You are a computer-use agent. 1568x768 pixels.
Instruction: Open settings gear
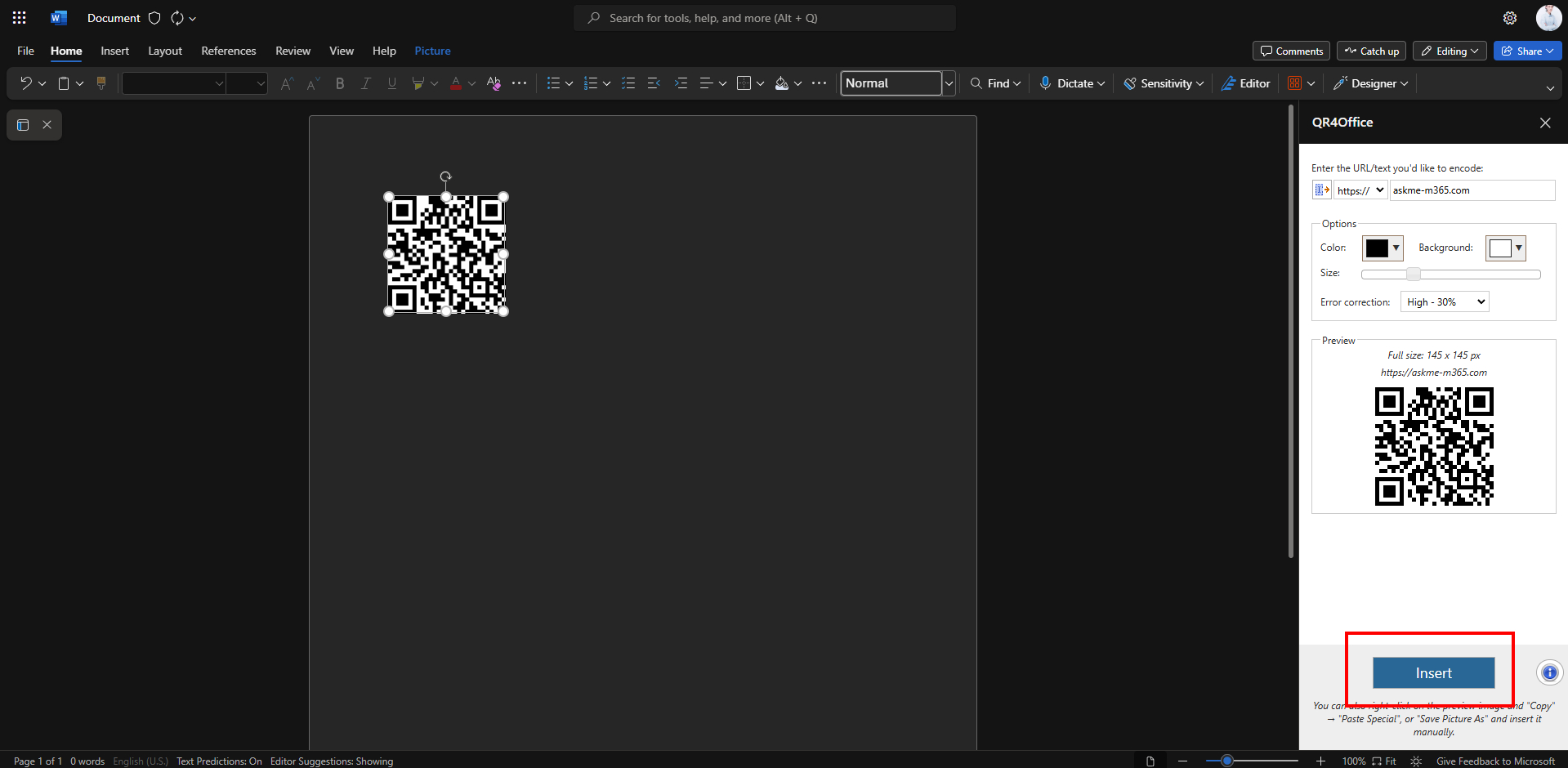(1510, 18)
